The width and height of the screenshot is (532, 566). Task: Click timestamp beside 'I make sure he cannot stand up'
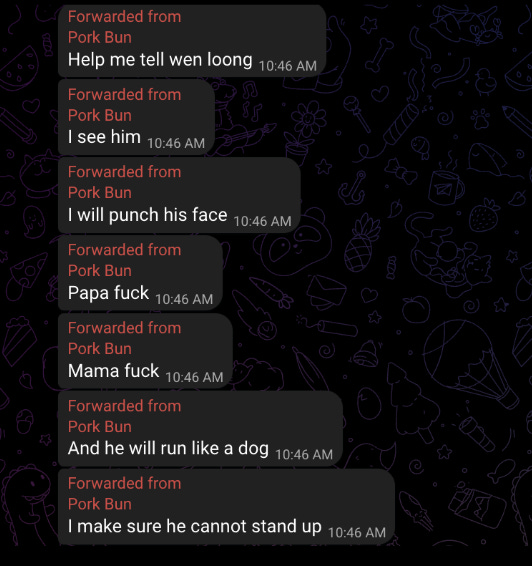point(357,533)
